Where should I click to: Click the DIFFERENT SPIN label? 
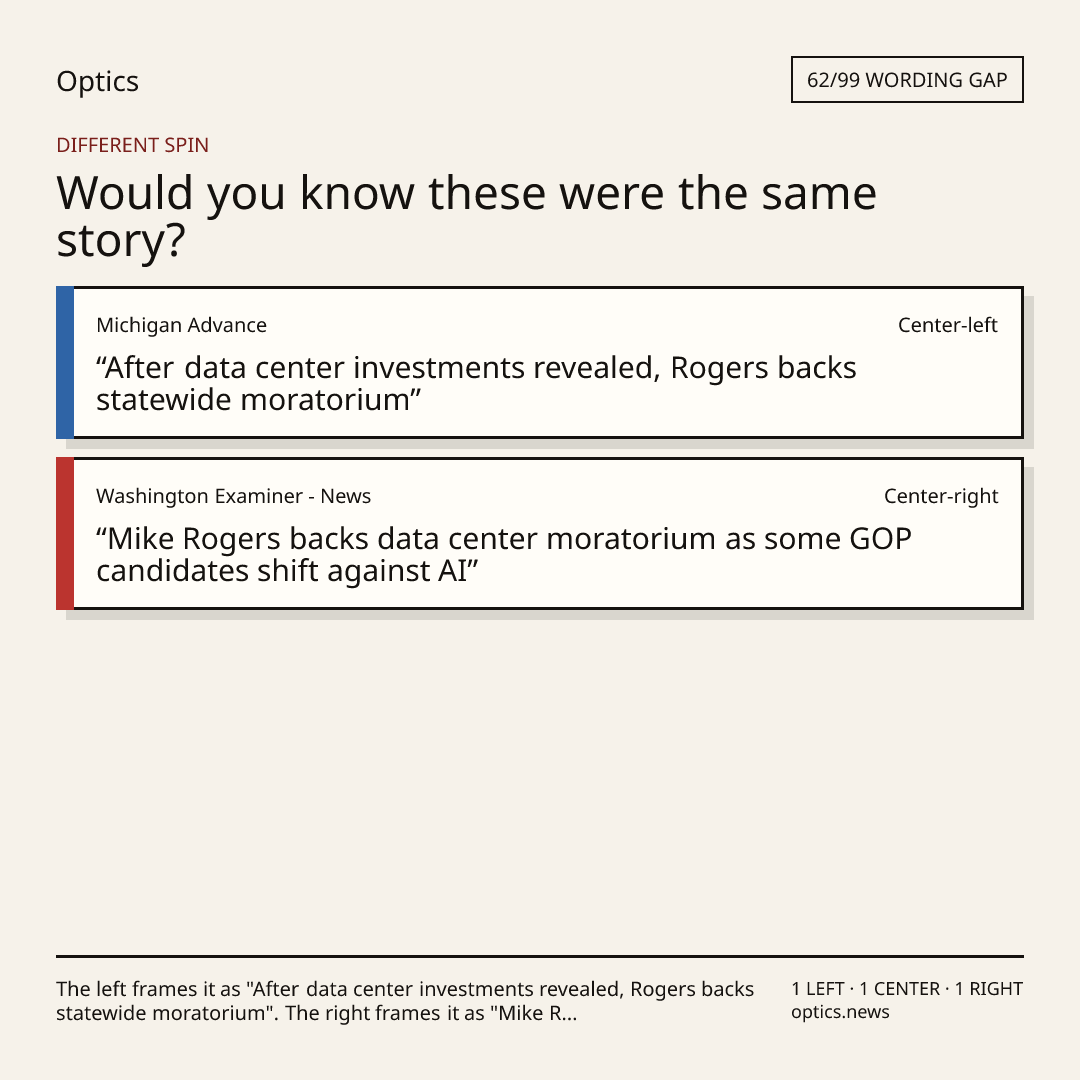132,145
